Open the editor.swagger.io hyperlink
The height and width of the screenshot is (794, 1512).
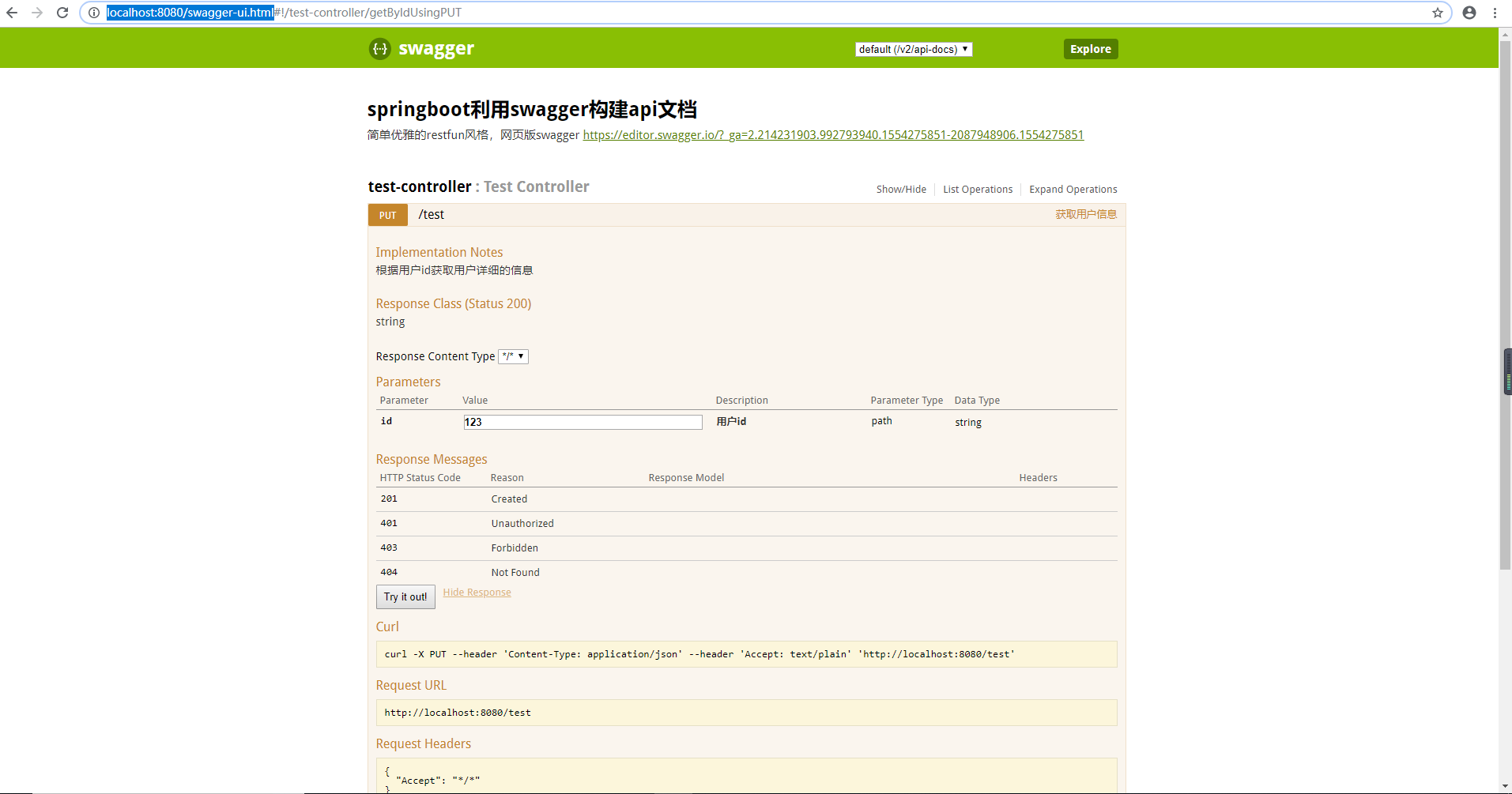click(x=833, y=135)
